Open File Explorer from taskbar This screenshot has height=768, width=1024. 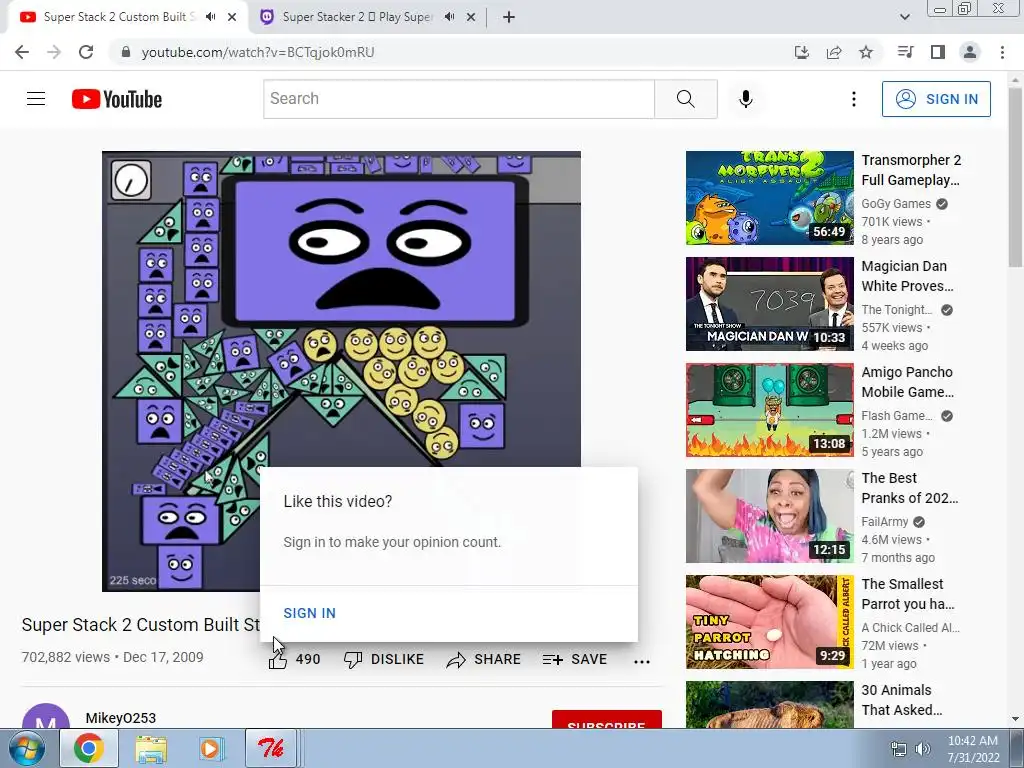click(151, 748)
